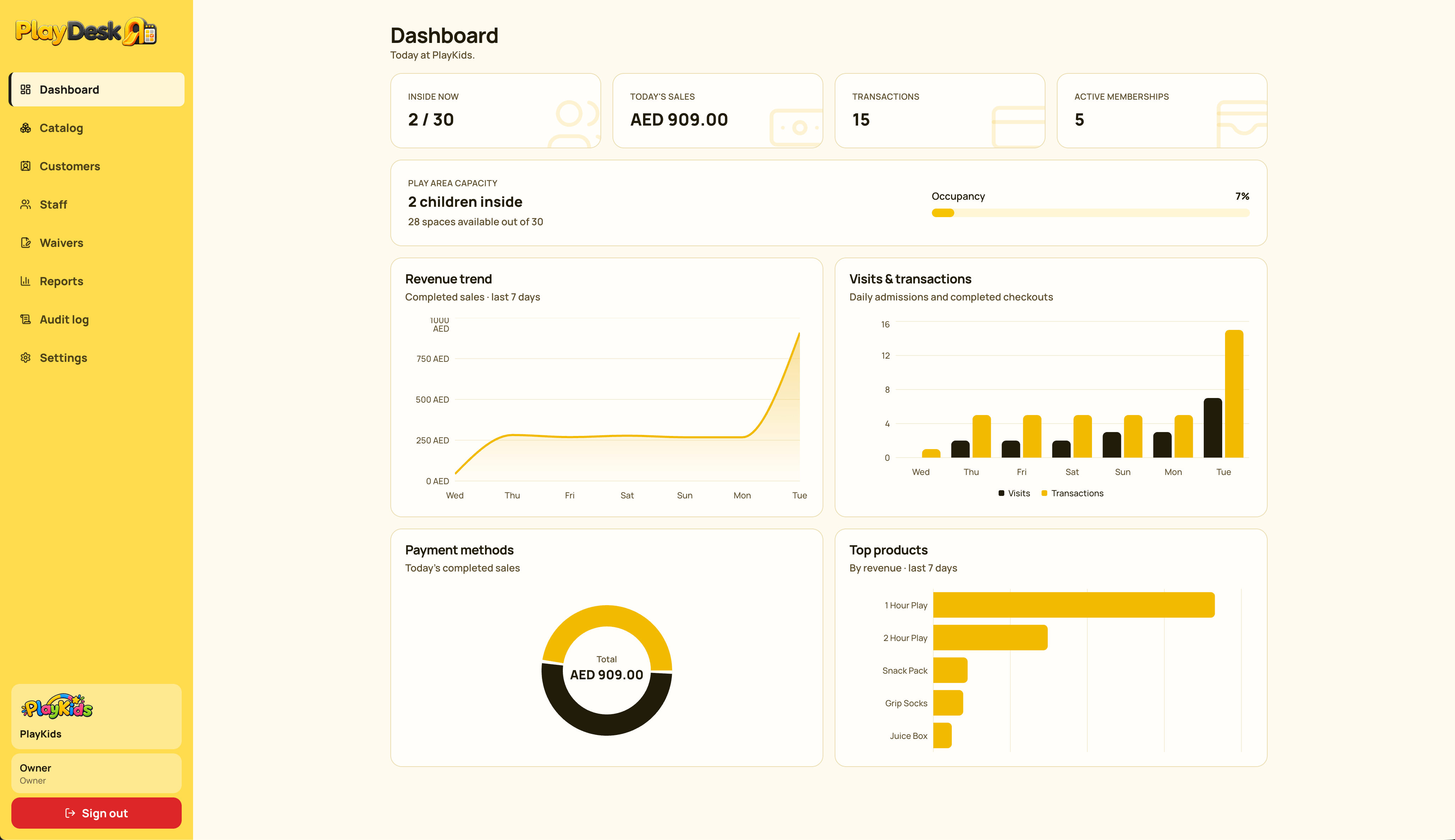The image size is (1455, 840).
Task: Click Wednesday's transactions bar
Action: (931, 453)
